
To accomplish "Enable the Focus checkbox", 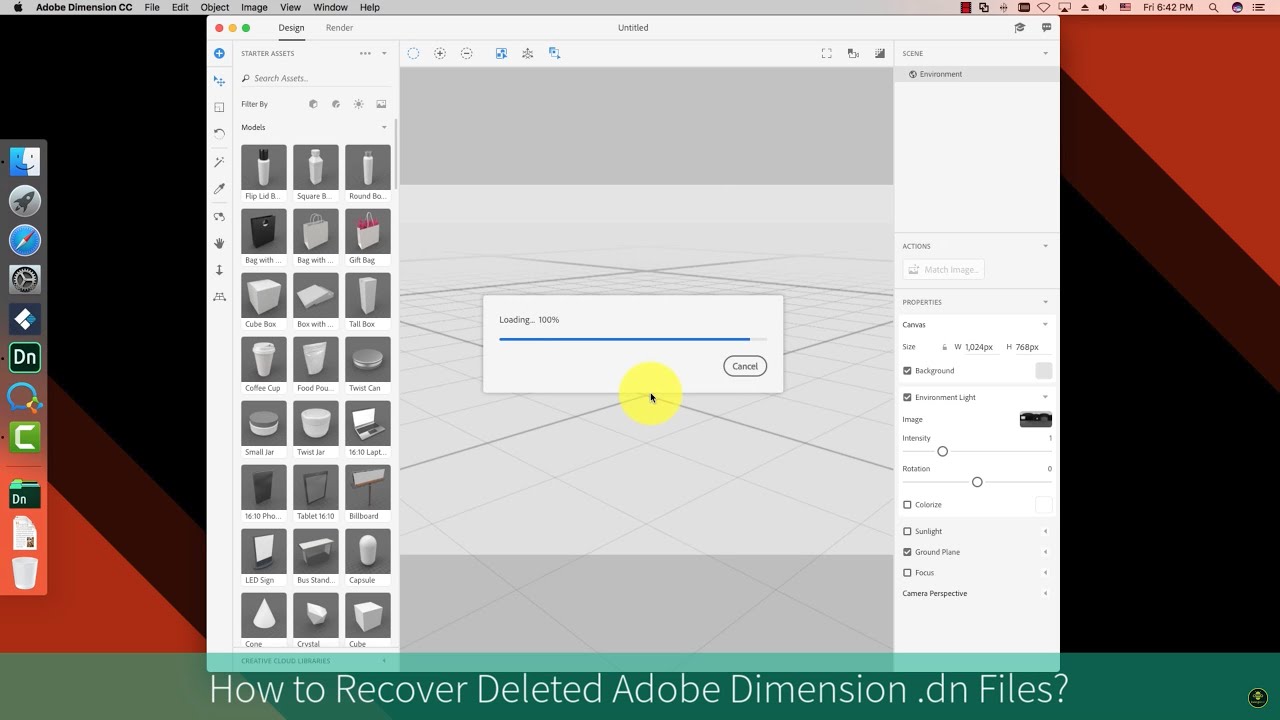I will point(907,573).
